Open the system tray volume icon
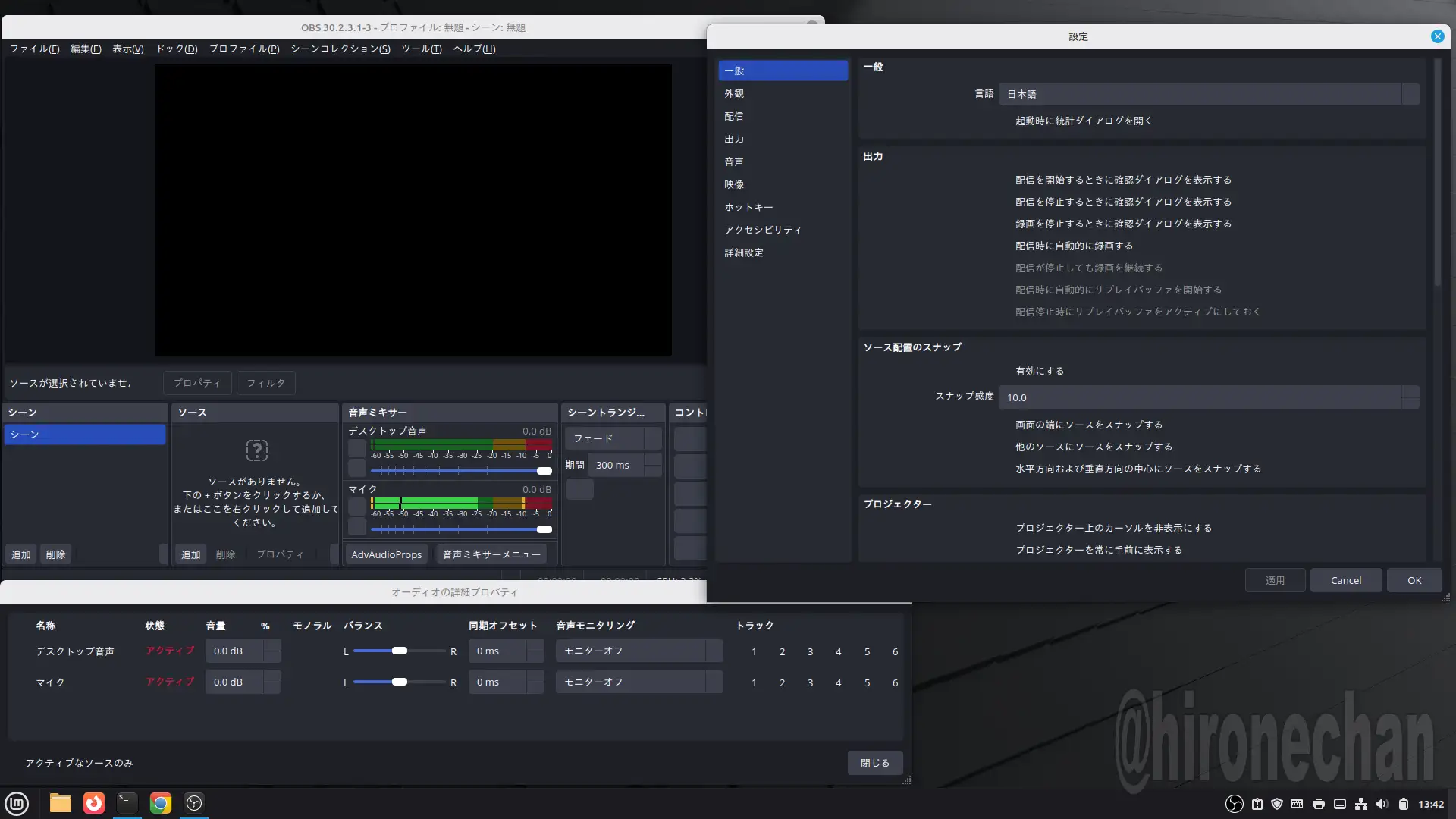1456x819 pixels. pos(1382,804)
